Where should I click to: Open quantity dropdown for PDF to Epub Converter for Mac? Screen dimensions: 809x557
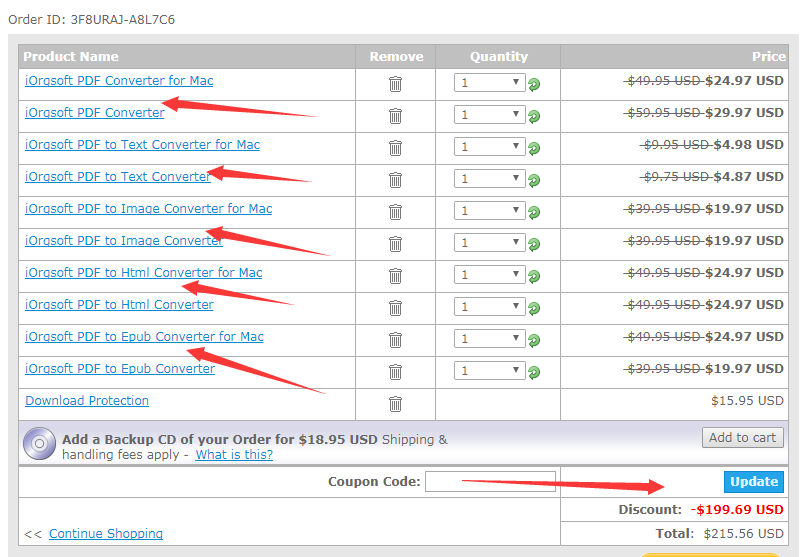coord(490,338)
